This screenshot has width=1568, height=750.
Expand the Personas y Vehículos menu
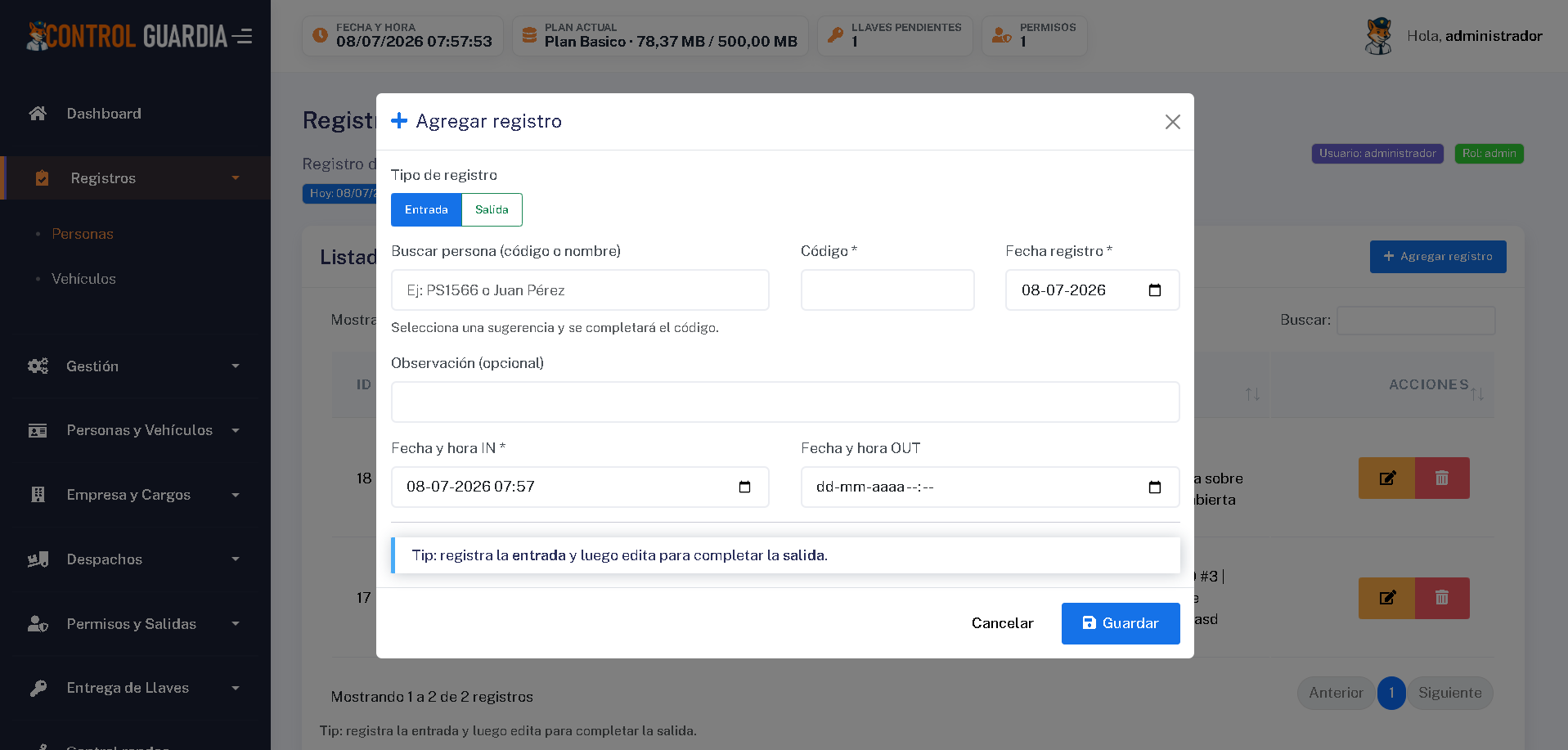point(135,430)
